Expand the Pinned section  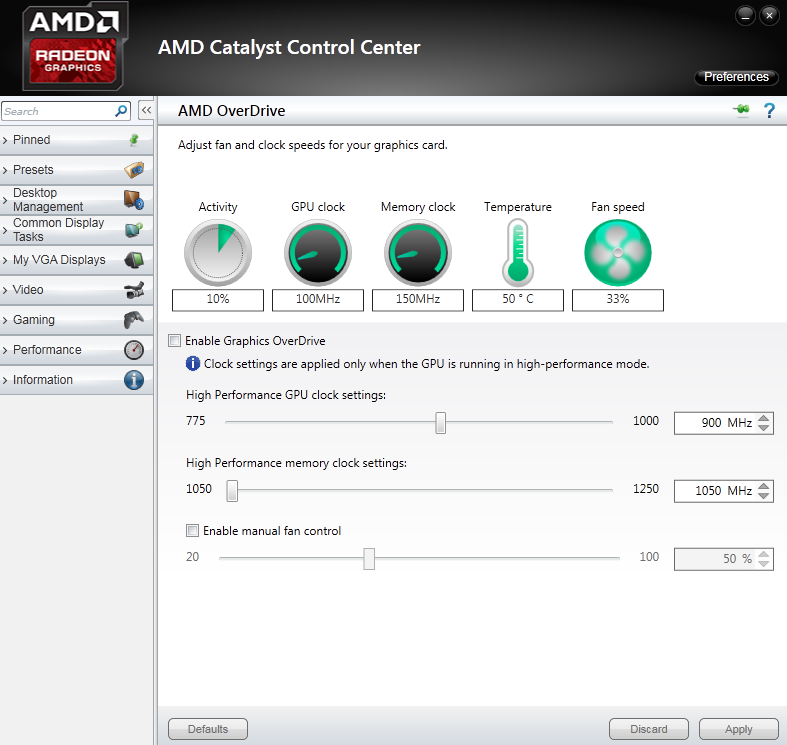5,141
